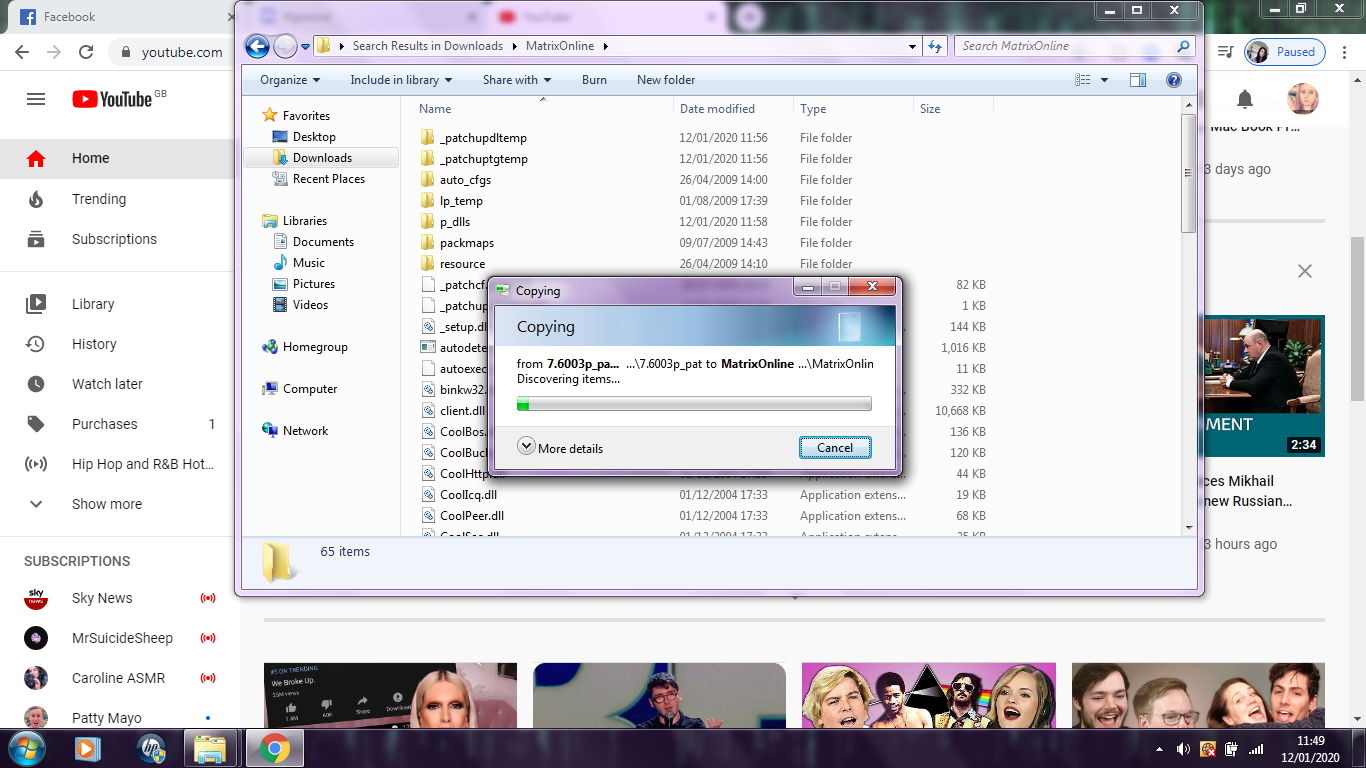Open the Organize dropdown menu
Image resolution: width=1366 pixels, height=768 pixels.
click(x=290, y=80)
